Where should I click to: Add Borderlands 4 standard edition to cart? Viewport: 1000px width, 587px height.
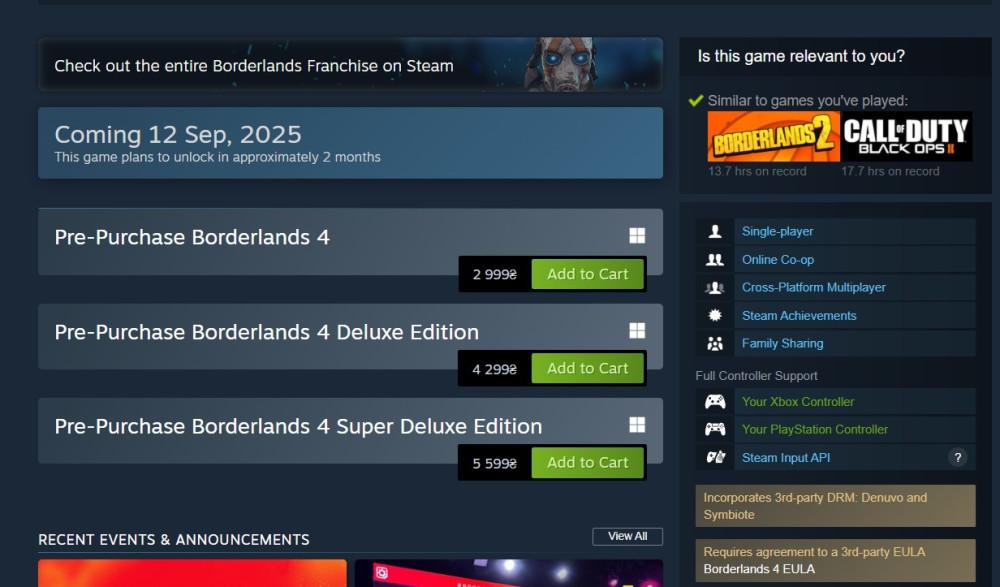click(x=587, y=274)
